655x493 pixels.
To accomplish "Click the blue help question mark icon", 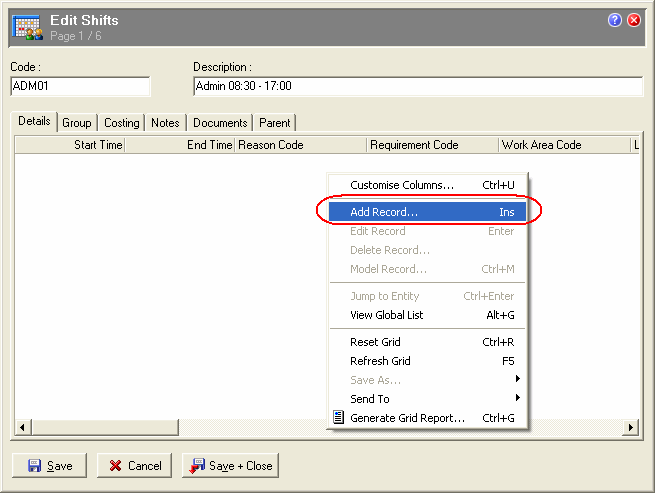I will tap(615, 20).
